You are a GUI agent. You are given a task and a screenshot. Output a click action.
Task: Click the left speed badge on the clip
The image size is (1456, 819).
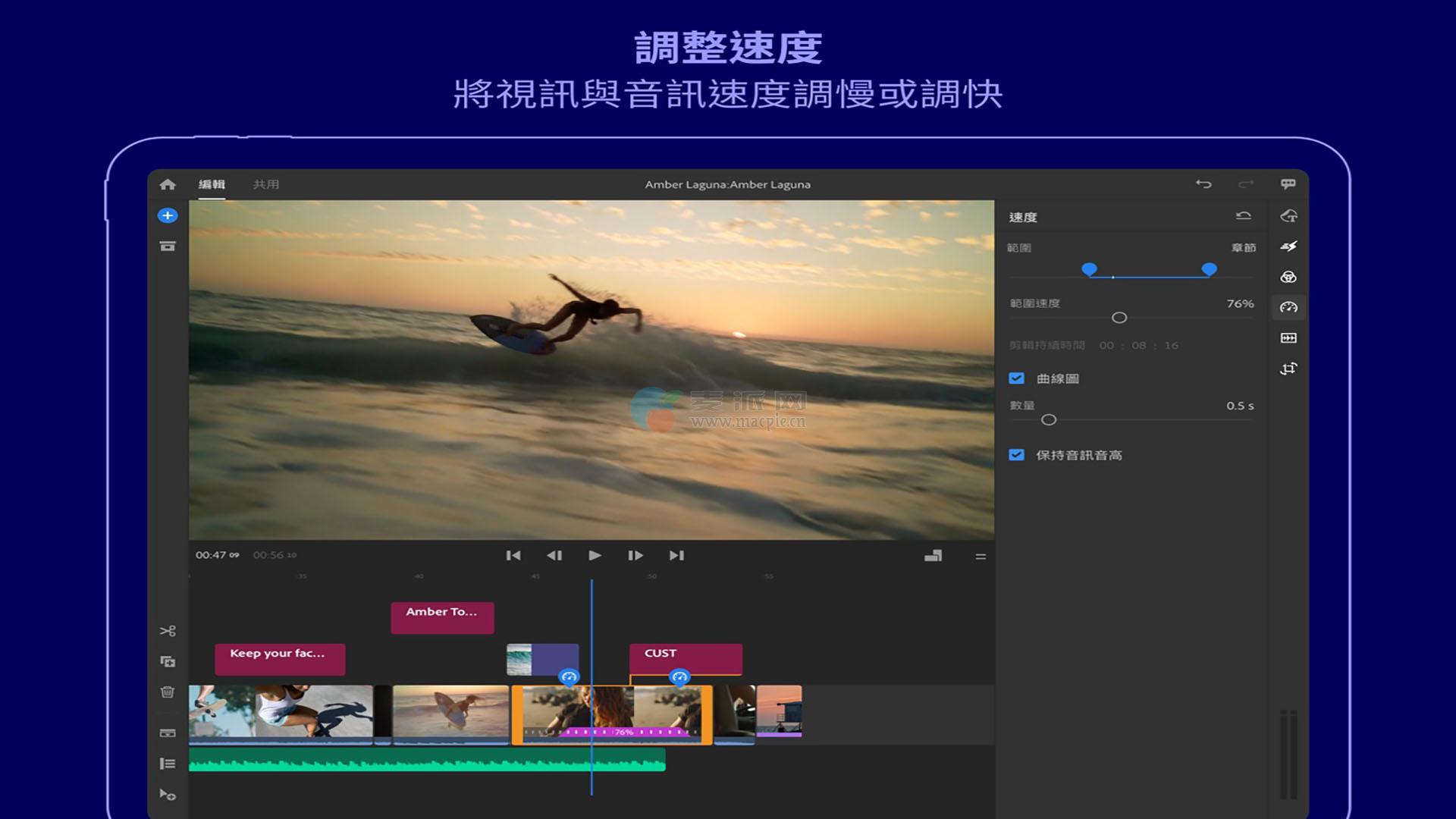pos(569,676)
